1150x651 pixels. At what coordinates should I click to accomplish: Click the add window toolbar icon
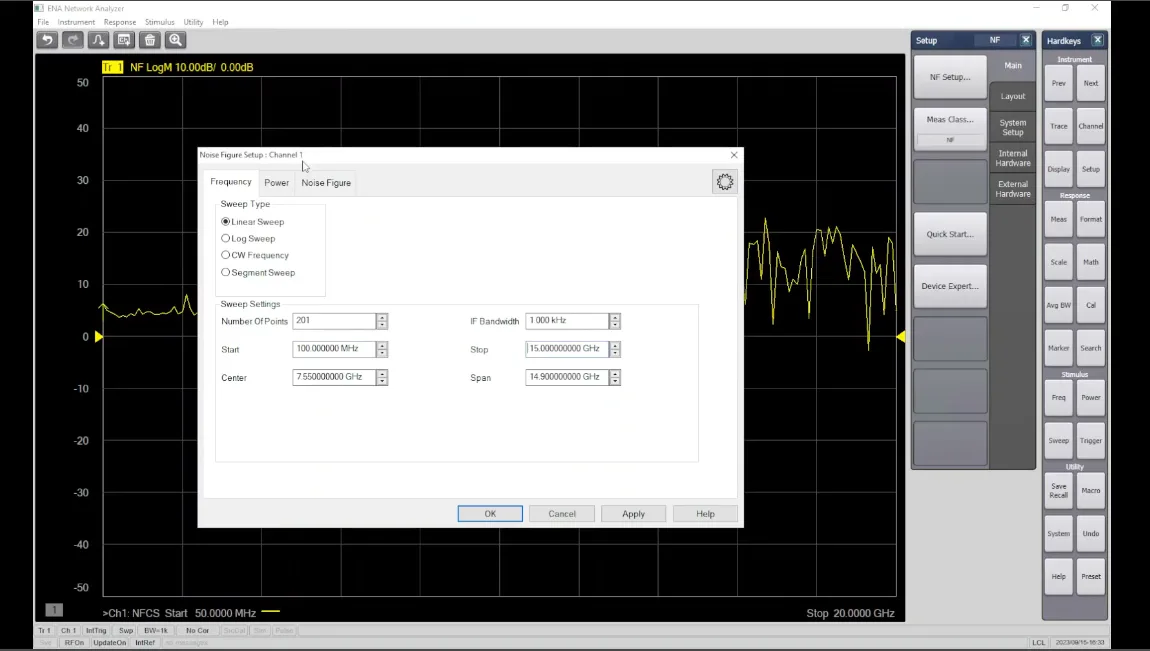click(x=124, y=40)
